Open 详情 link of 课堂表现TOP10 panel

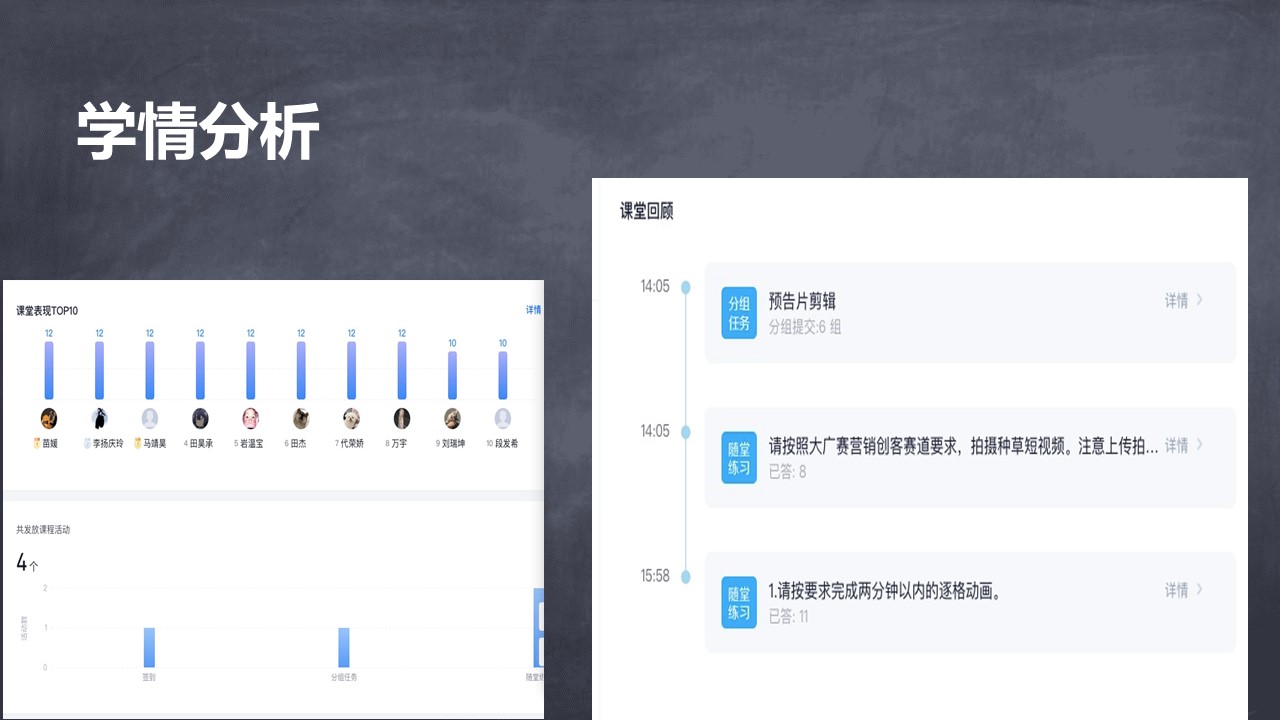pos(534,310)
